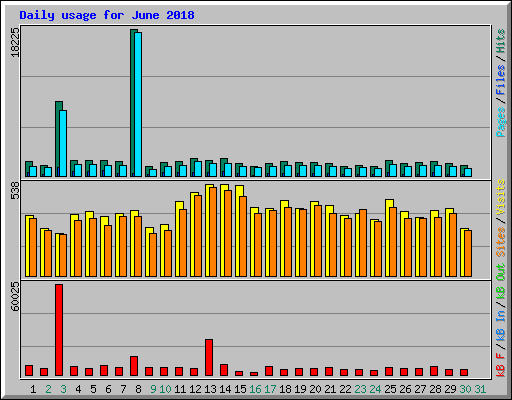The height and width of the screenshot is (400, 512).
Task: Click the red kB bar for day 8
Action: (134, 366)
